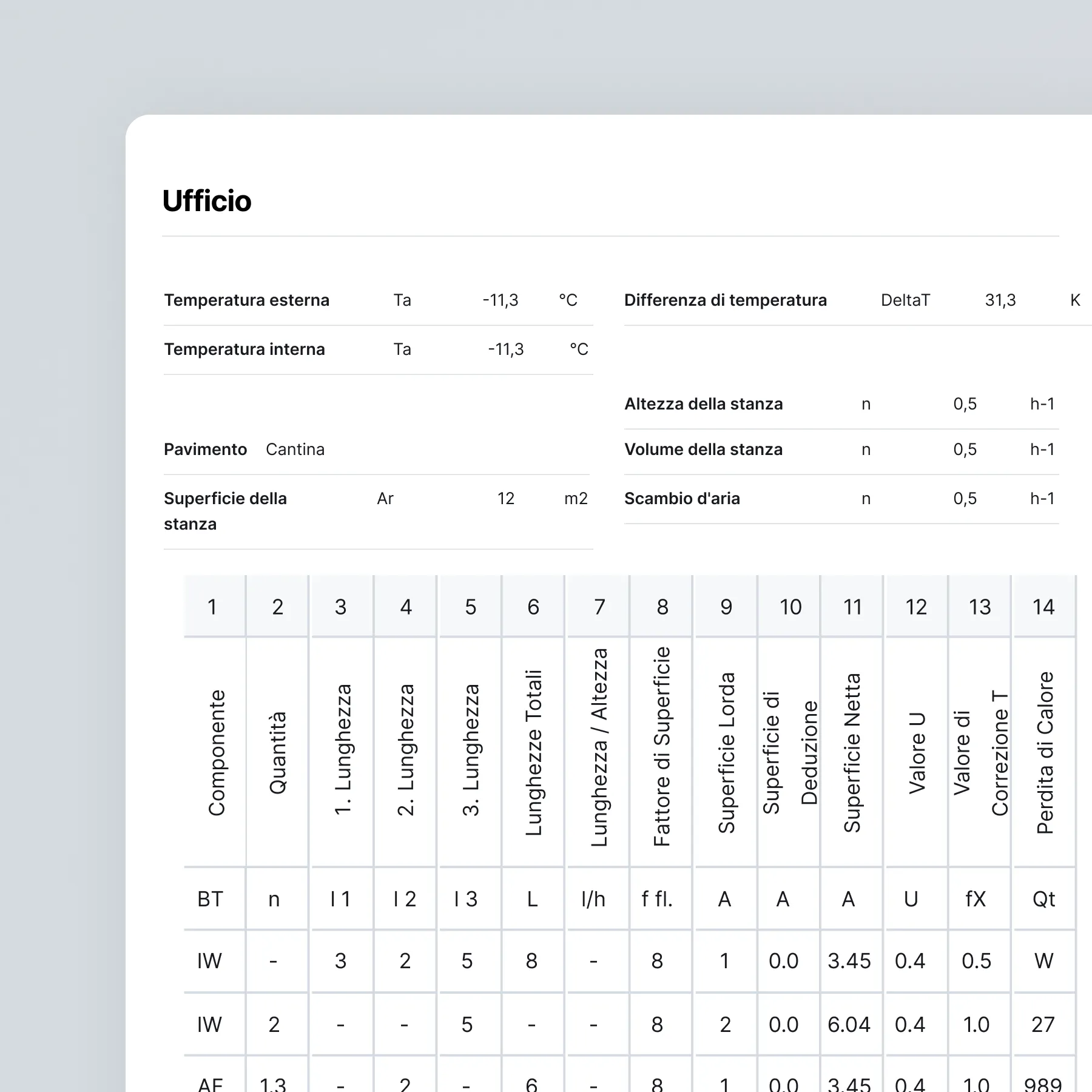
Task: Select the Temperatura esterna label
Action: click(x=246, y=300)
